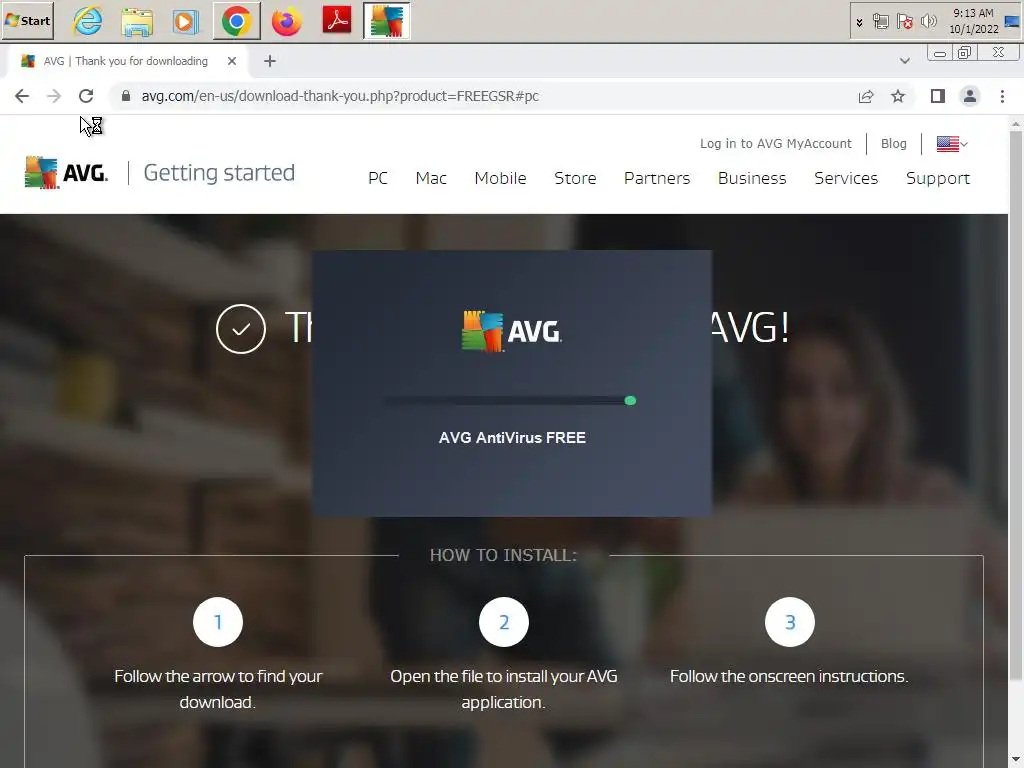Click the Chrome taskbar icon
This screenshot has width=1024, height=768.
[236, 21]
